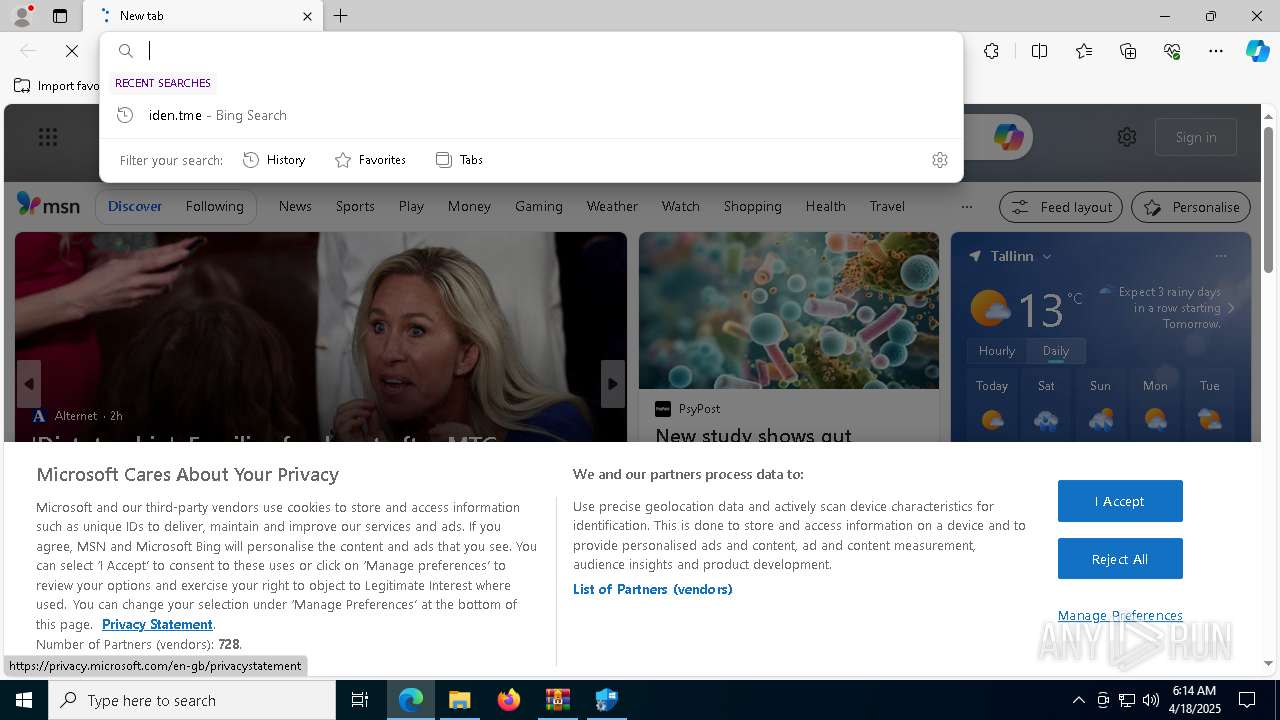Open the Copilot sidebar icon
This screenshot has width=1280, height=720.
click(x=1257, y=51)
